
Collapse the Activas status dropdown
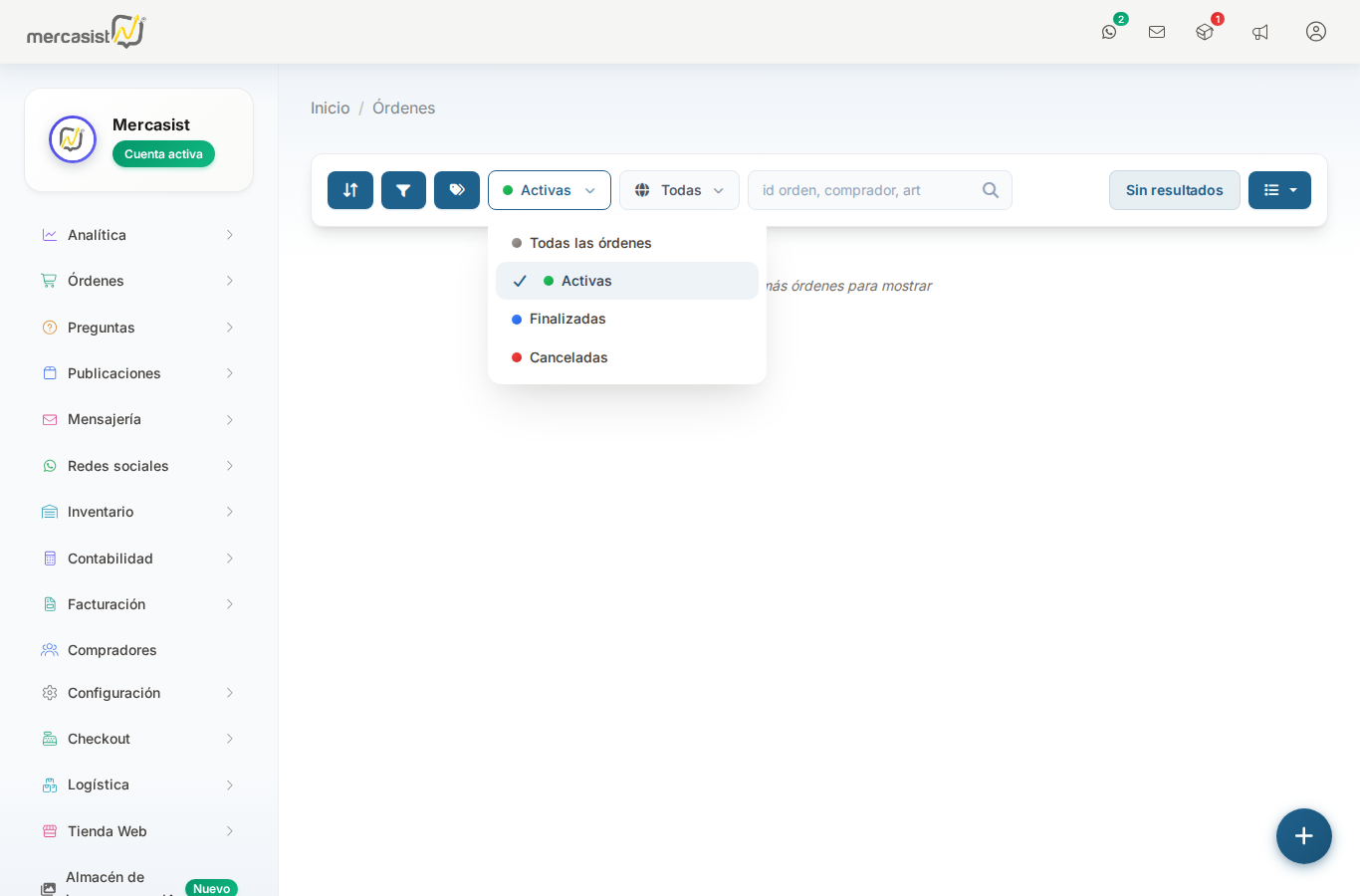tap(550, 190)
